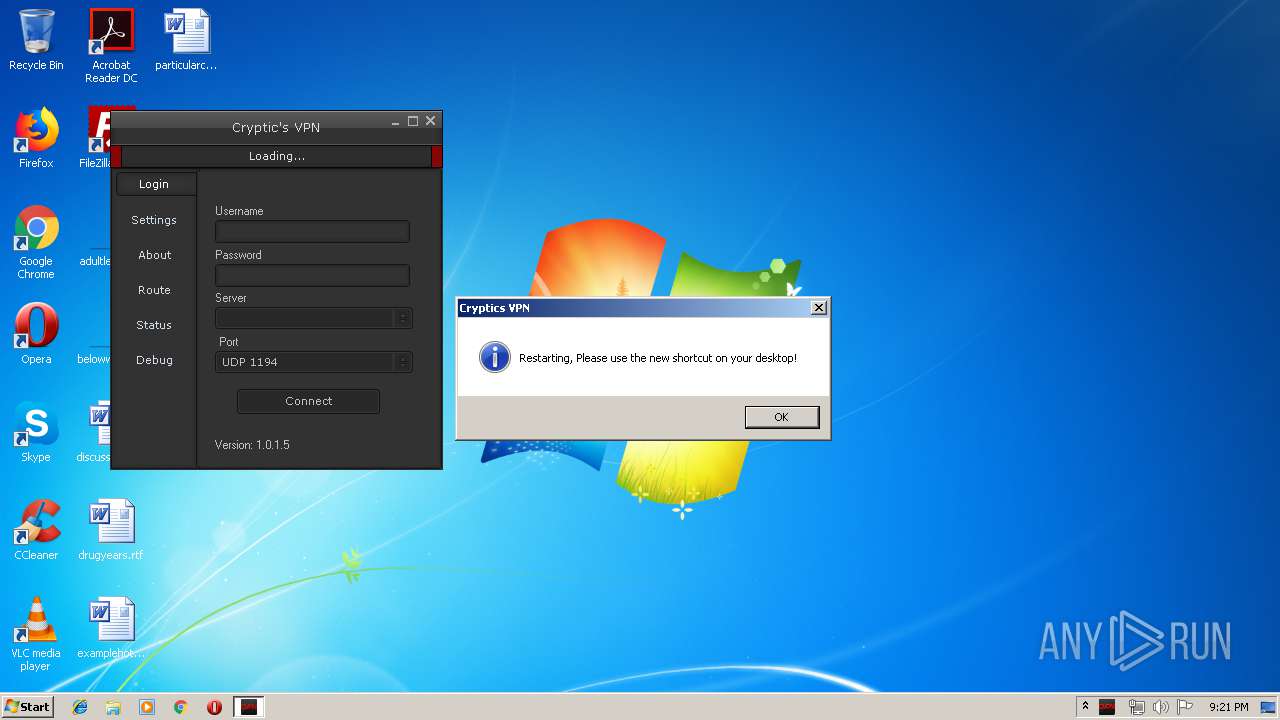Screen dimensions: 1280x720
Task: Click the red VPN tray icon
Action: click(1107, 707)
